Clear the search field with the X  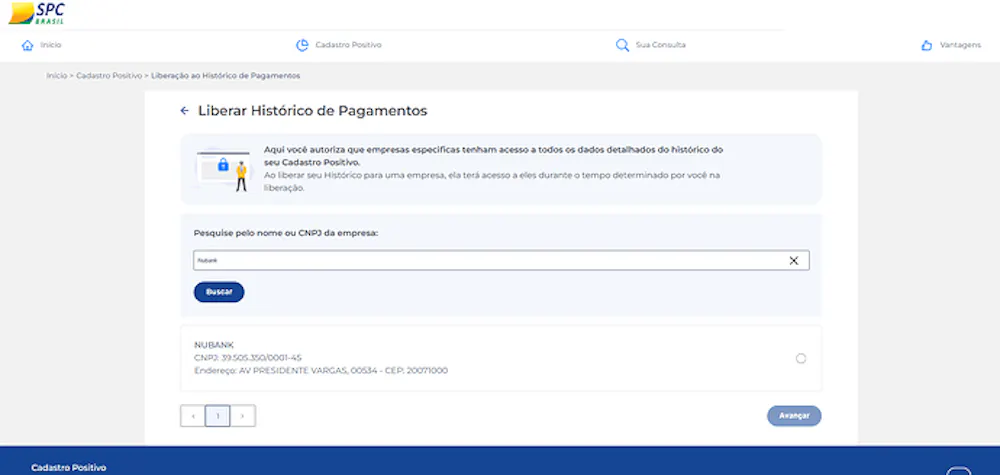coord(793,260)
